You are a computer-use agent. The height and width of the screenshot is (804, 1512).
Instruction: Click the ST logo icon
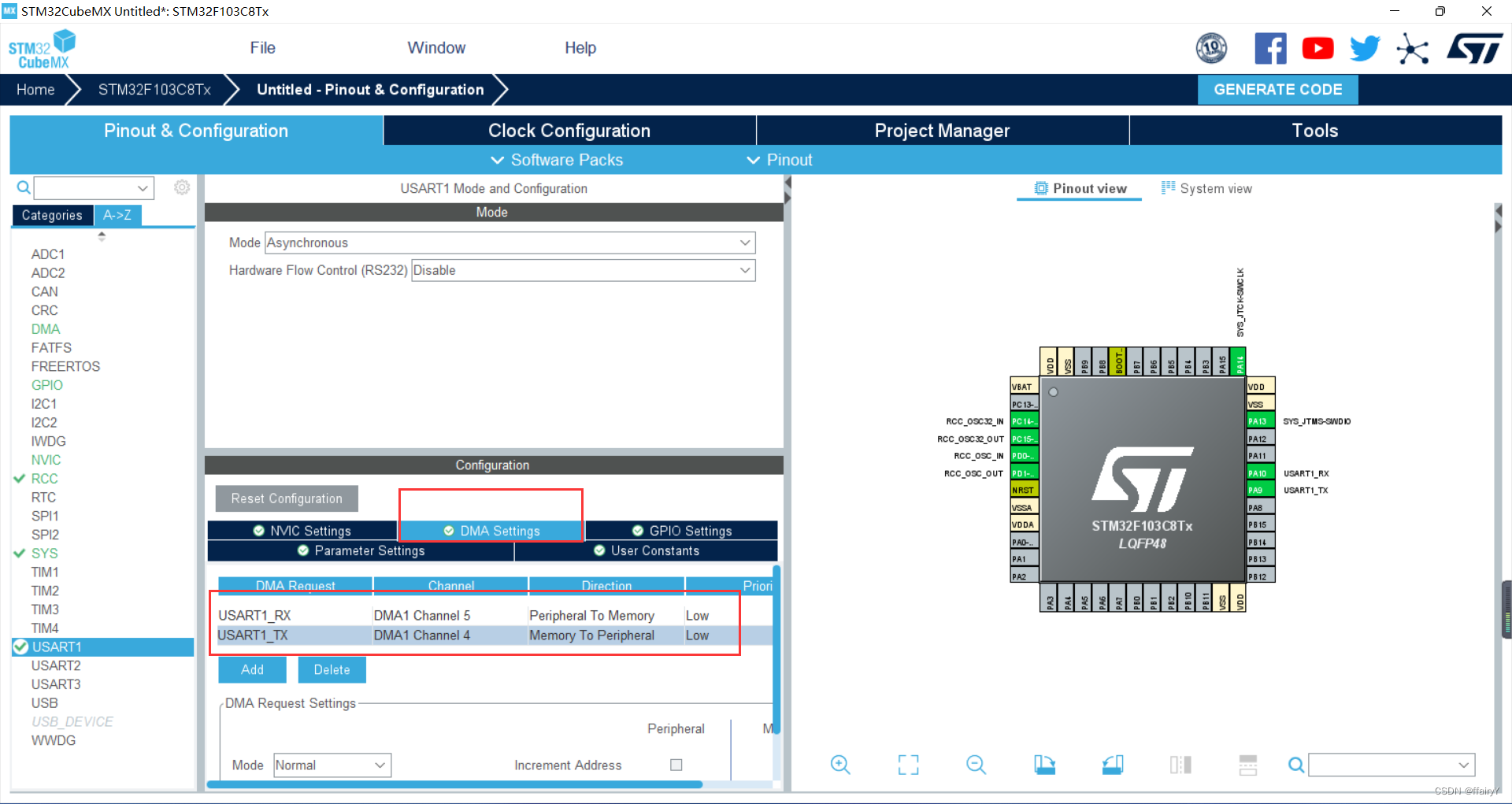point(1474,49)
